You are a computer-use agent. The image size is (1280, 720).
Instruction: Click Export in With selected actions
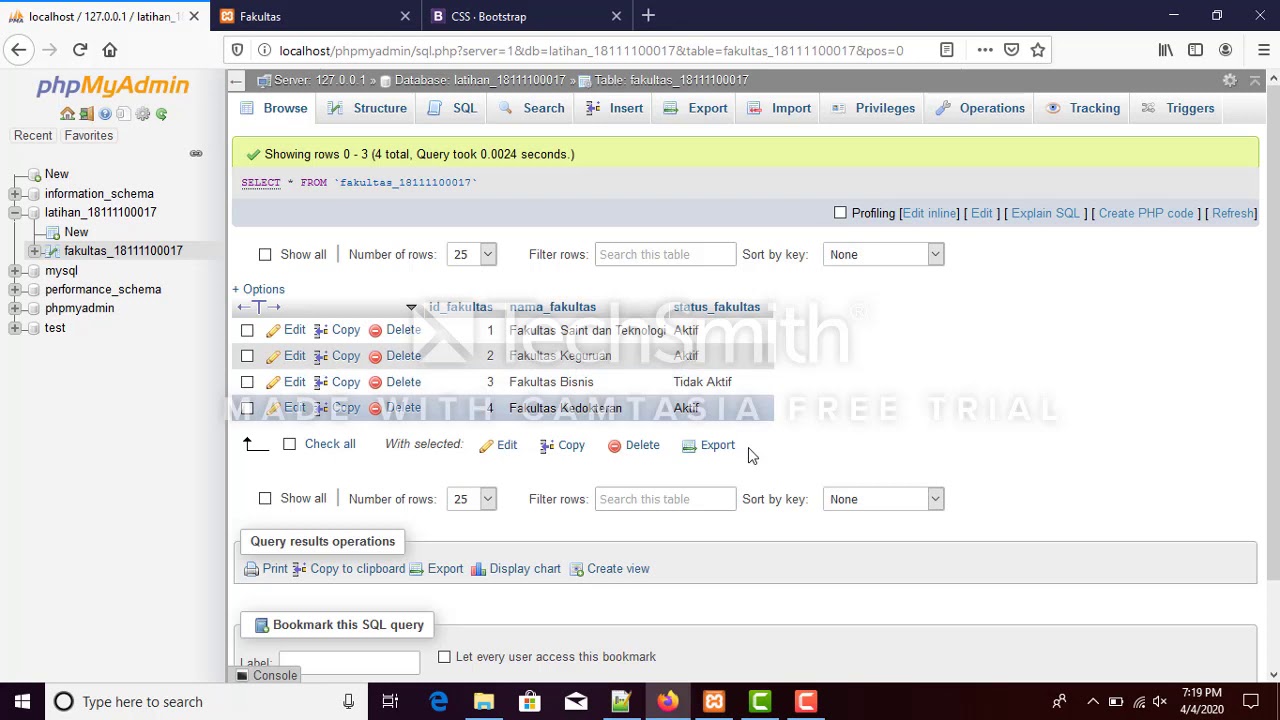(x=708, y=445)
